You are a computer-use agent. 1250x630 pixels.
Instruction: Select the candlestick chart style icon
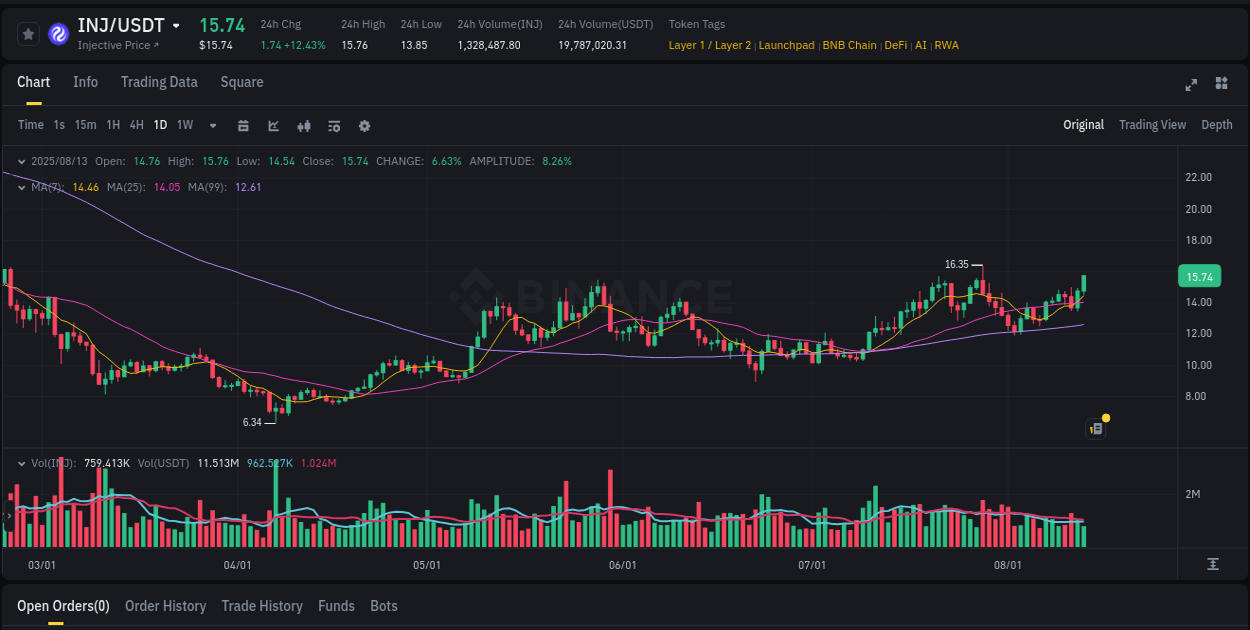click(303, 125)
